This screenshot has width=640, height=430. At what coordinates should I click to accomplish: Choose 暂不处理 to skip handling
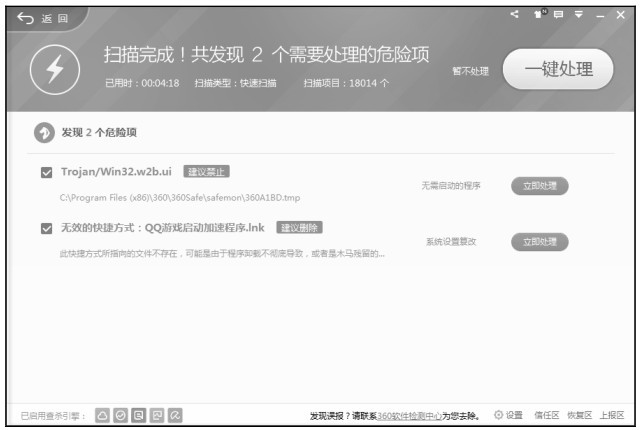point(470,71)
